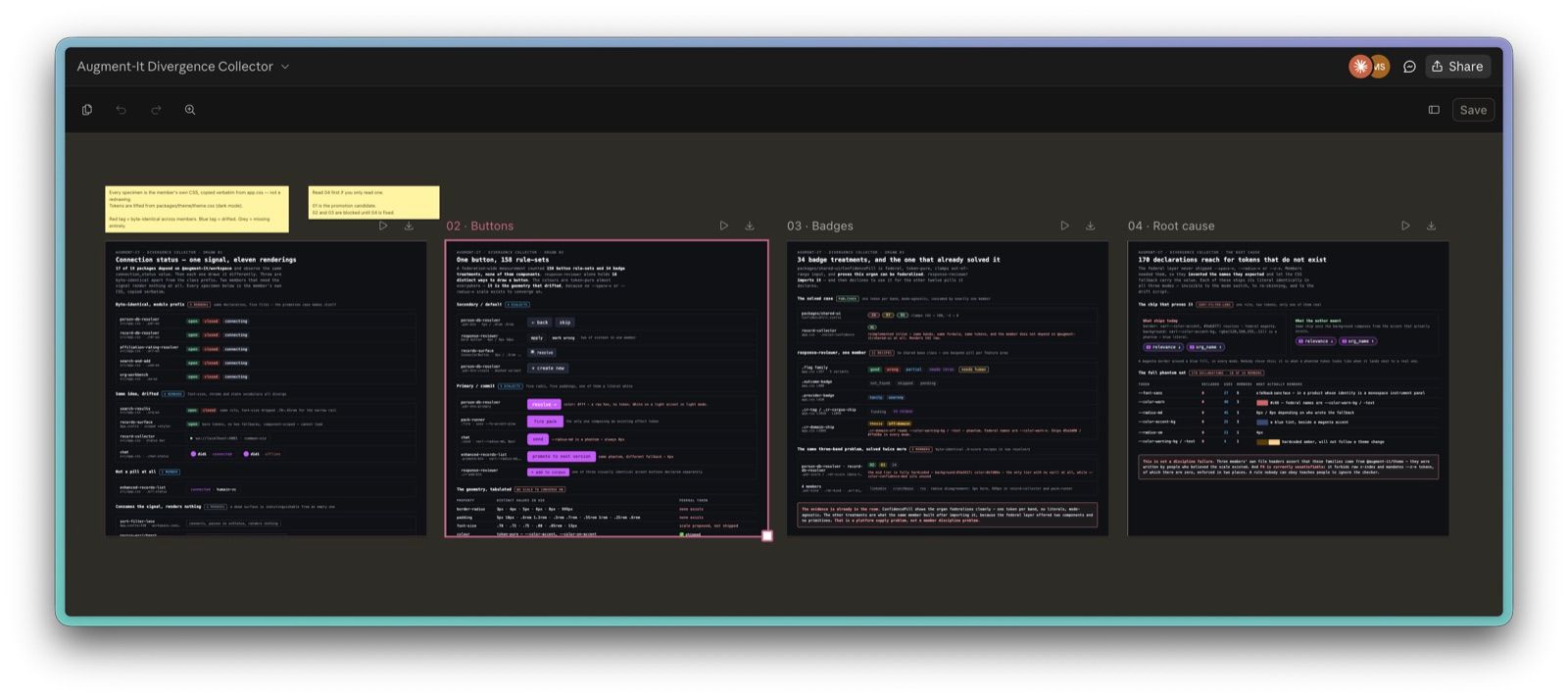The image size is (1568, 699).
Task: Click the orange starburst avatar
Action: (1360, 67)
